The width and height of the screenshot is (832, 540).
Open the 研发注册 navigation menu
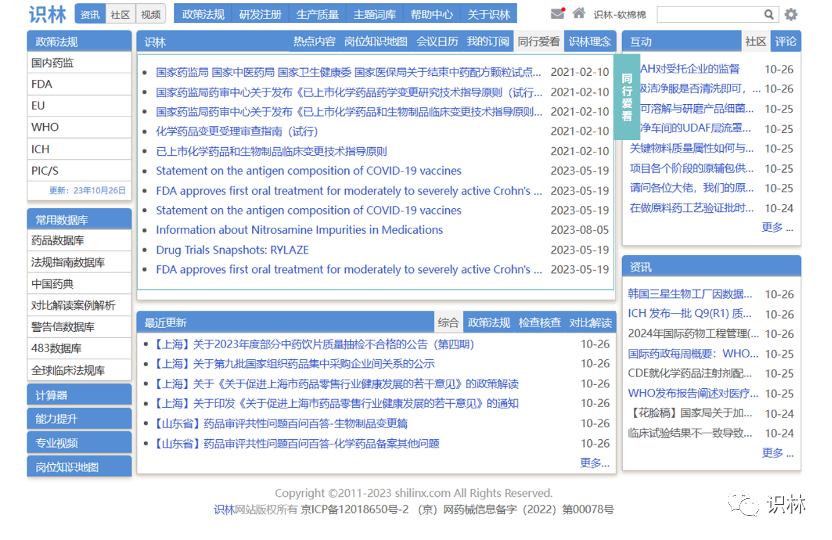pyautogui.click(x=261, y=14)
